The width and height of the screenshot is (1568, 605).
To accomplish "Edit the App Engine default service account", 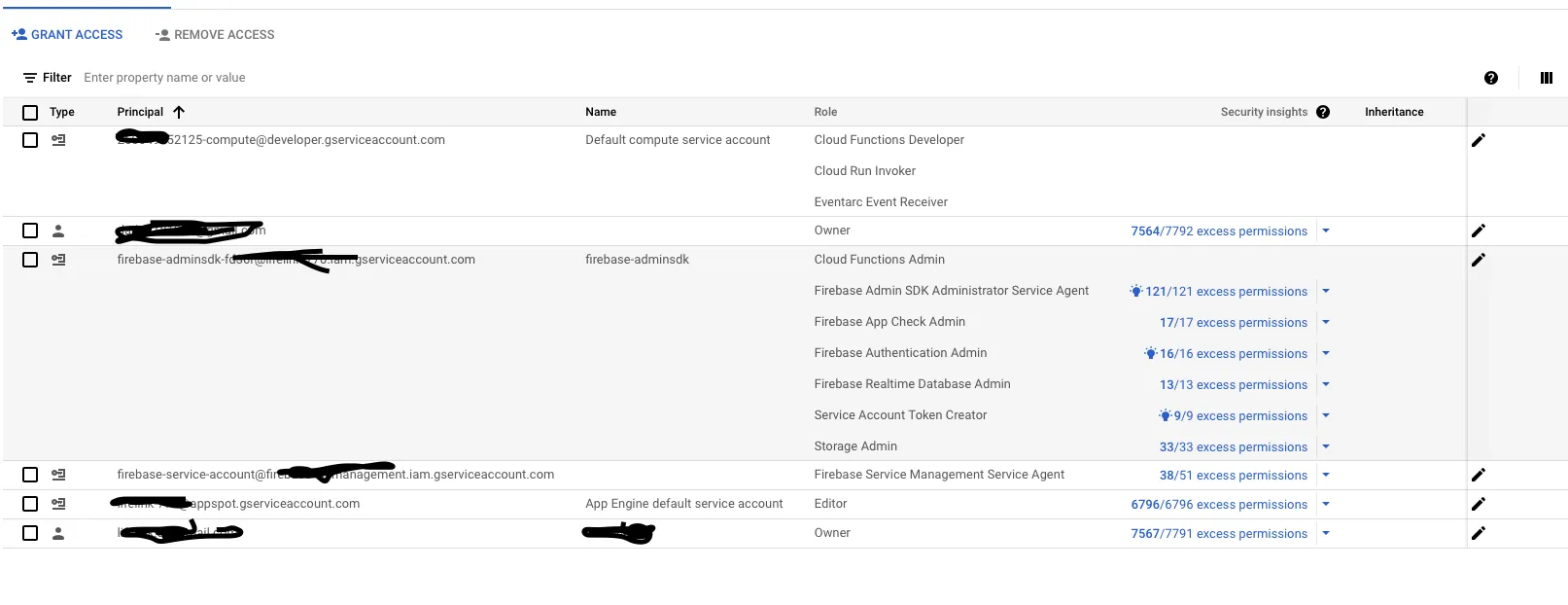I will pyautogui.click(x=1478, y=504).
